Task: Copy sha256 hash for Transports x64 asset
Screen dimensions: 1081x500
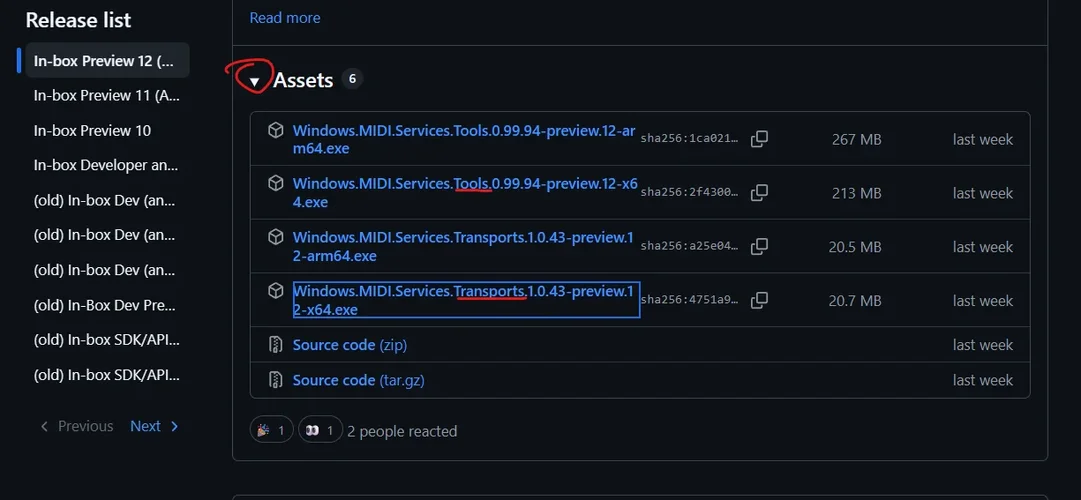Action: (x=759, y=300)
